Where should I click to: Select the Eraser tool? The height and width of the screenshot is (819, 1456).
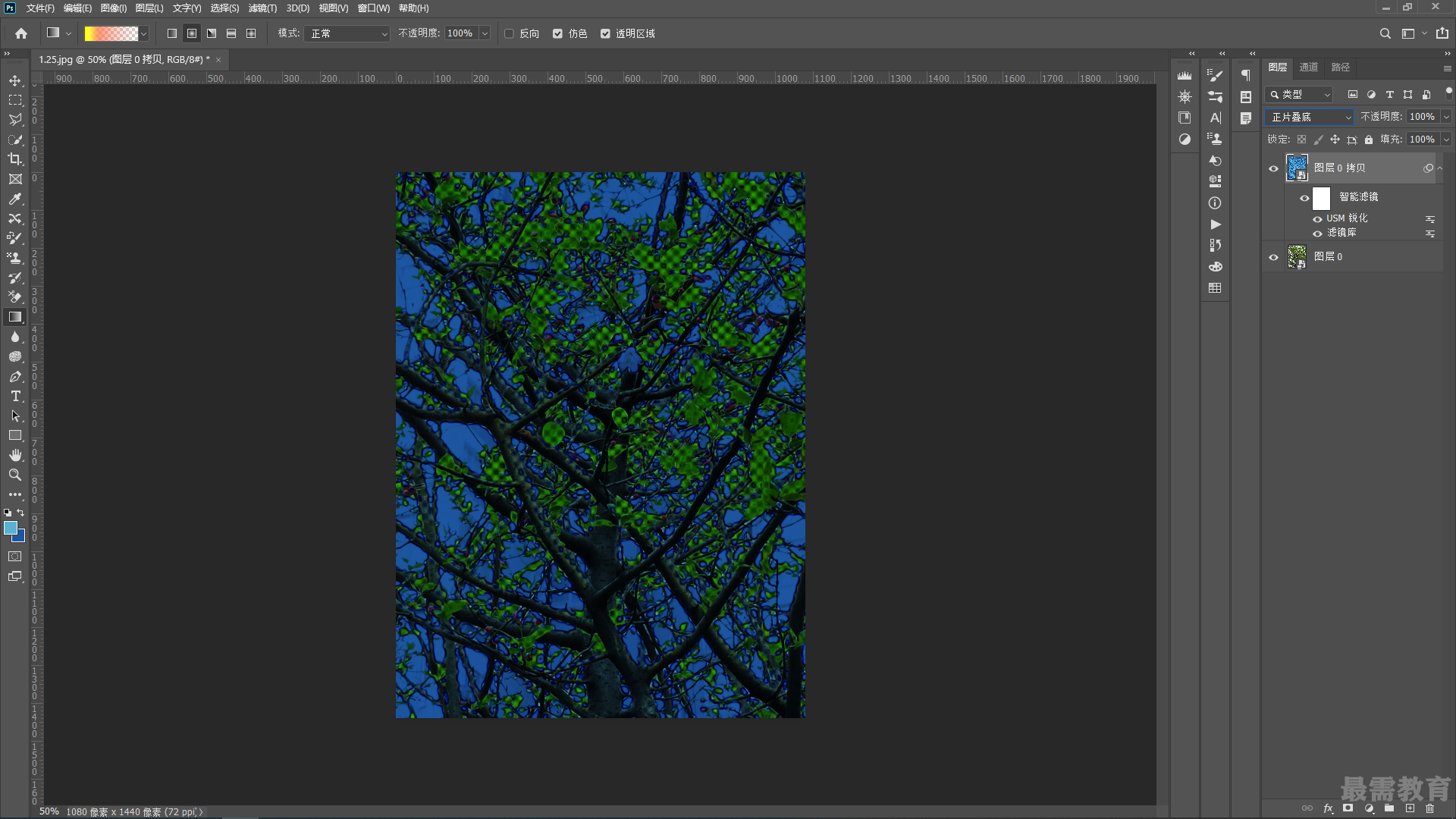click(15, 297)
